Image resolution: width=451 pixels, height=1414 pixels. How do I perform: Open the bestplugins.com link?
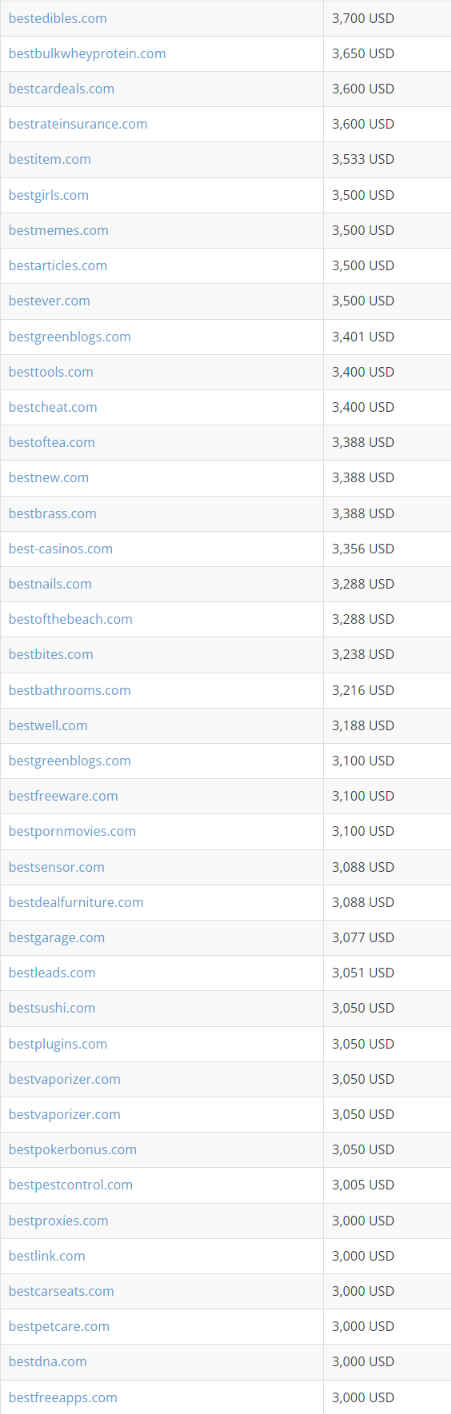(x=58, y=1043)
